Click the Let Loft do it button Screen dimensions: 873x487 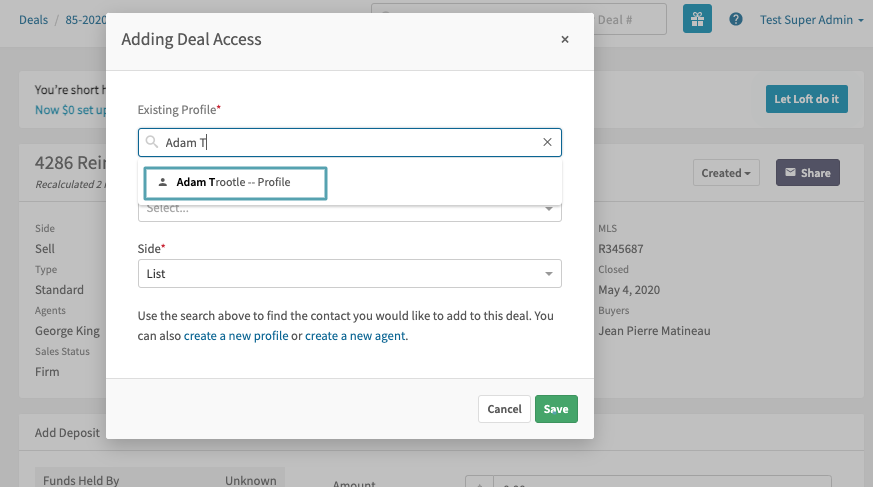click(807, 99)
